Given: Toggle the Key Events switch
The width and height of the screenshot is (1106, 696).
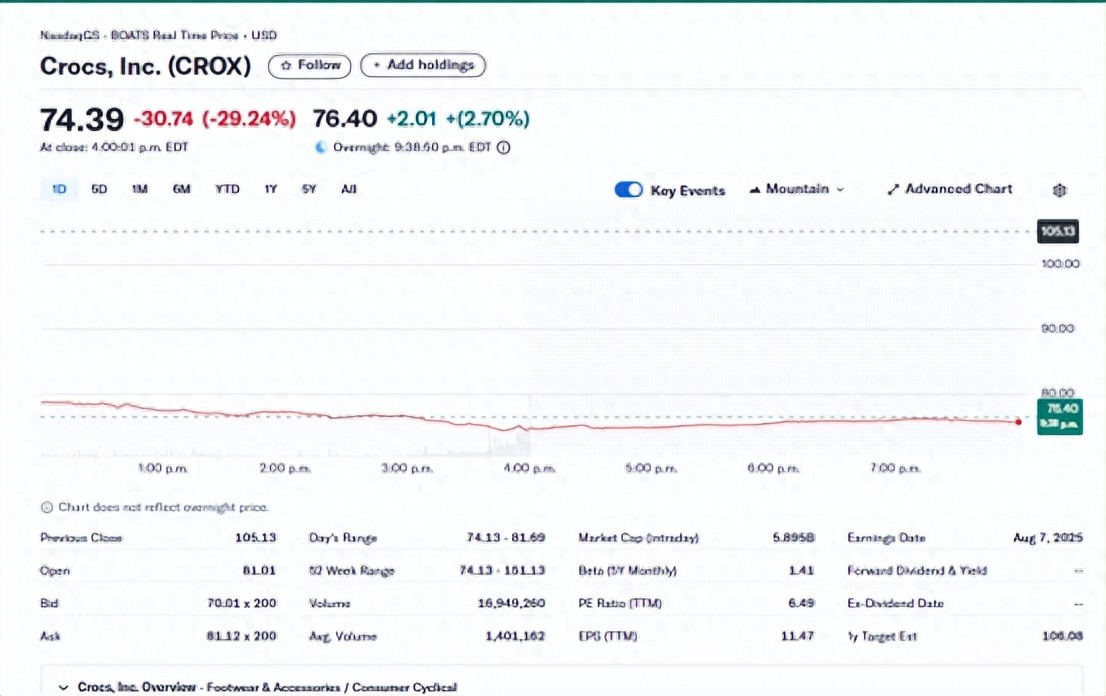Looking at the screenshot, I should coord(628,190).
